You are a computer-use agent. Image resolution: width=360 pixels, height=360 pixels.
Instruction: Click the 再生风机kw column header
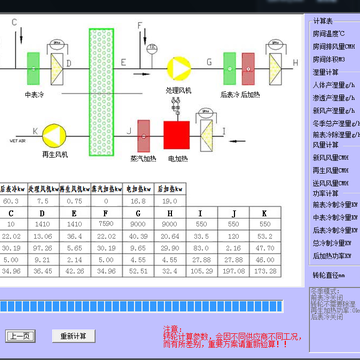75,189
